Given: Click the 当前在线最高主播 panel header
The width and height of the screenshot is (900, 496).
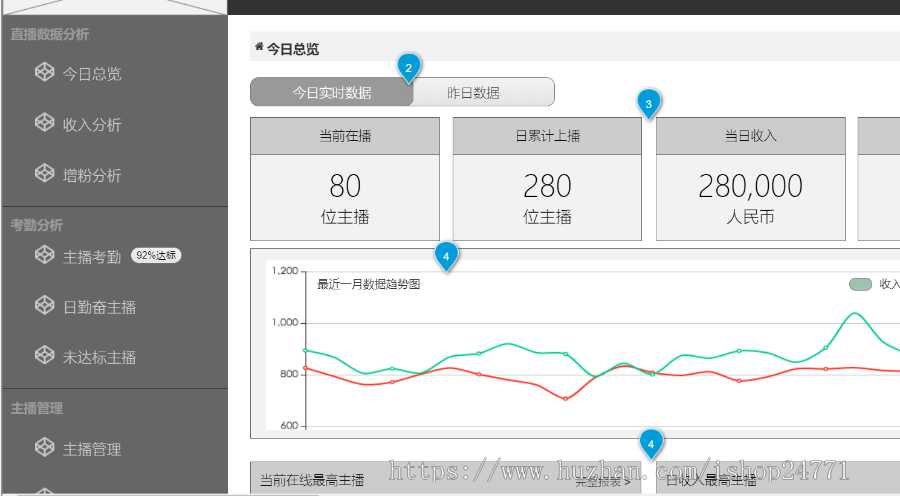Looking at the screenshot, I should [445, 478].
